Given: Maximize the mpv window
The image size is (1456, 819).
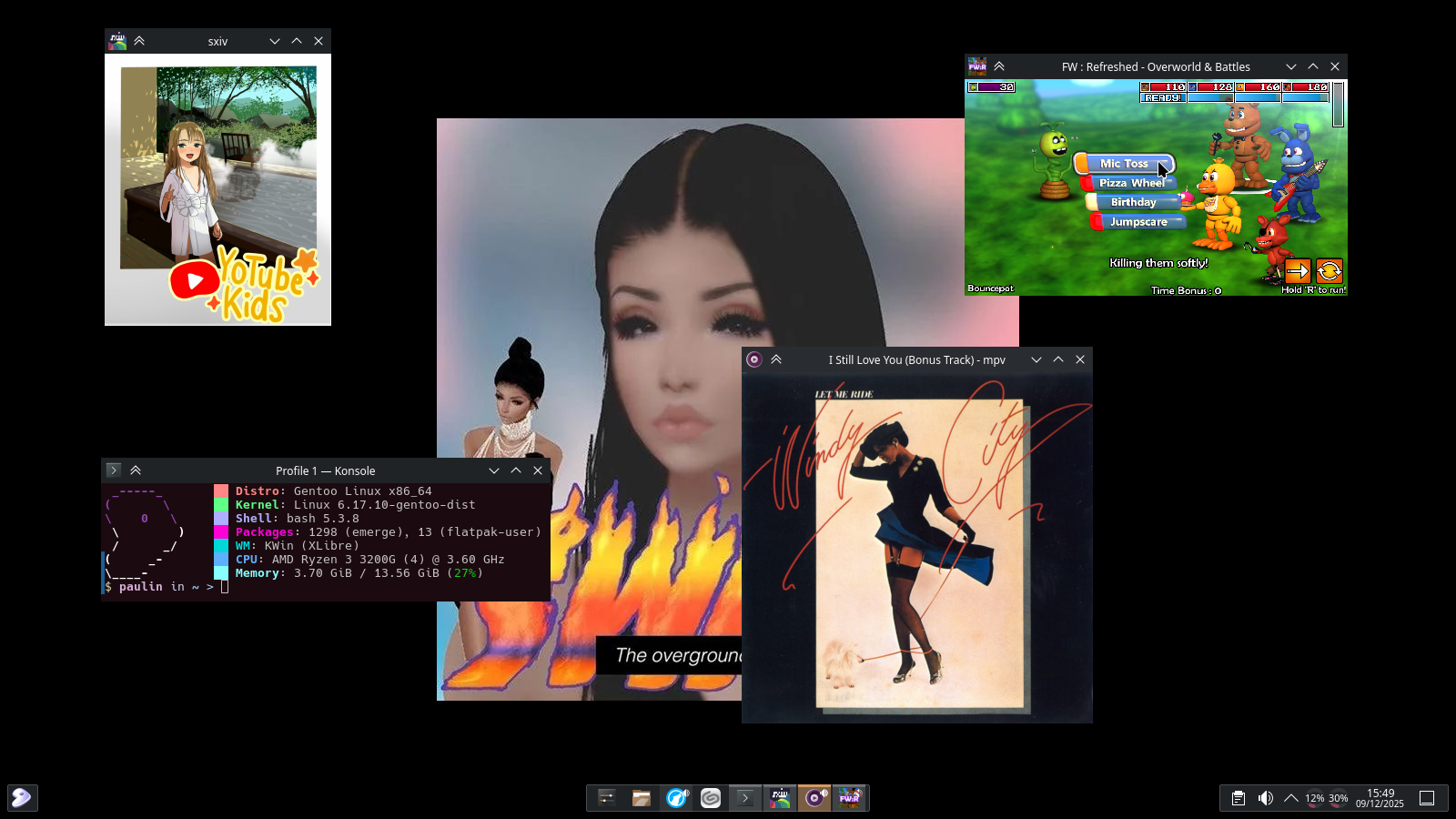Looking at the screenshot, I should pos(1058,359).
